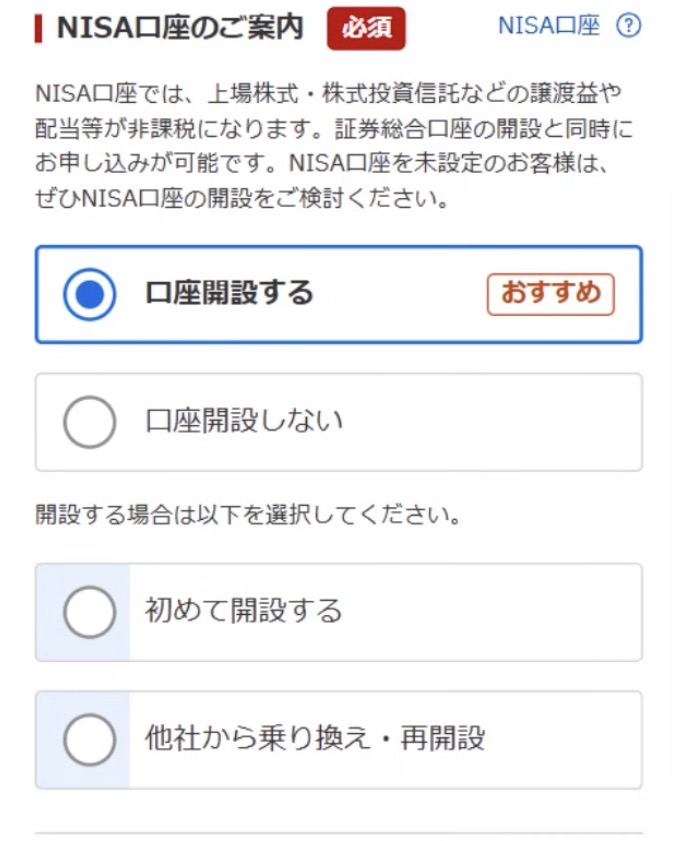Select the 口座開設する radio circle
Image resolution: width=675 pixels, height=841 pixels.
[90, 294]
